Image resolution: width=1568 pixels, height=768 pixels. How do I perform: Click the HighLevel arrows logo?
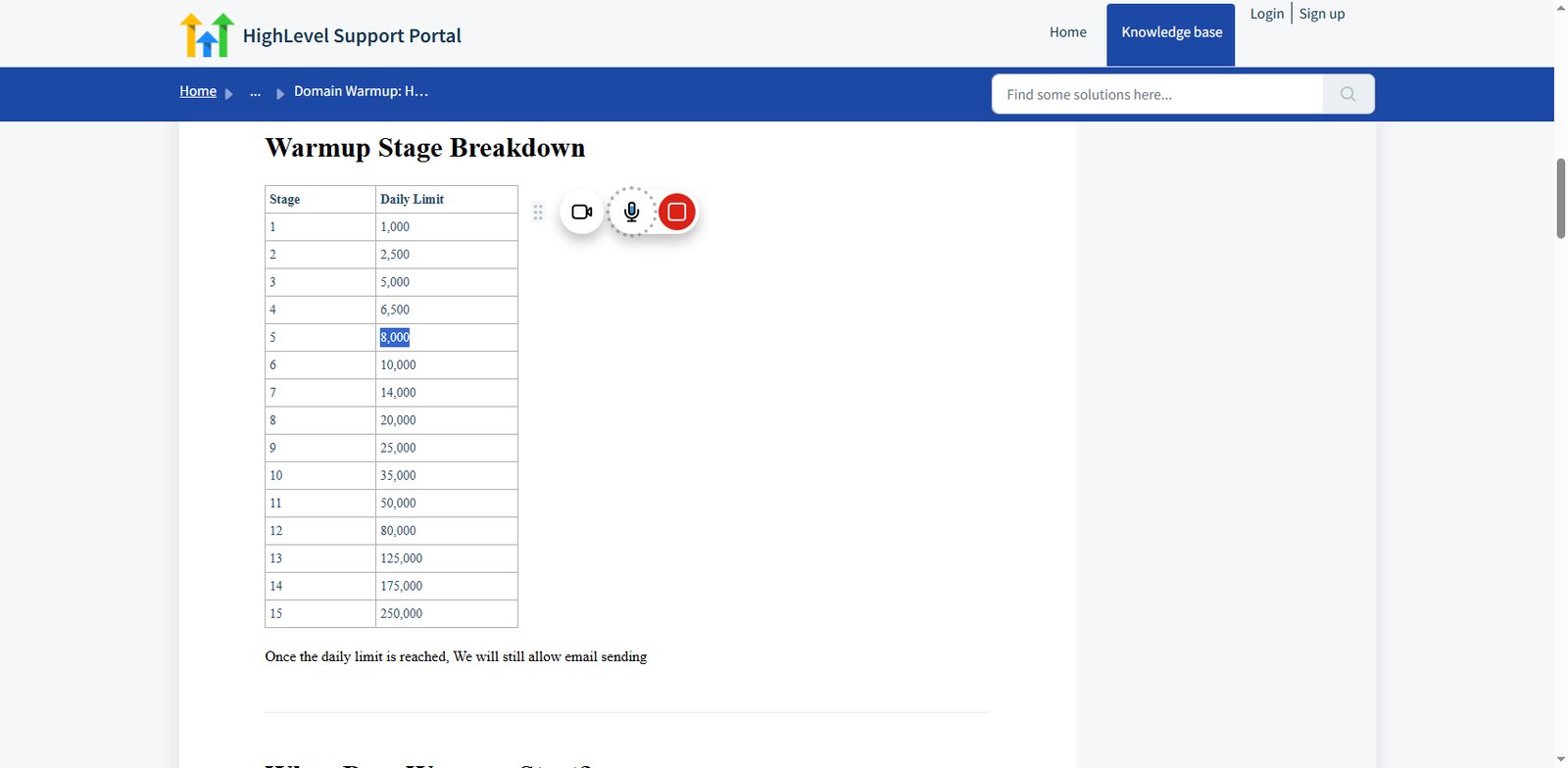[x=207, y=34]
